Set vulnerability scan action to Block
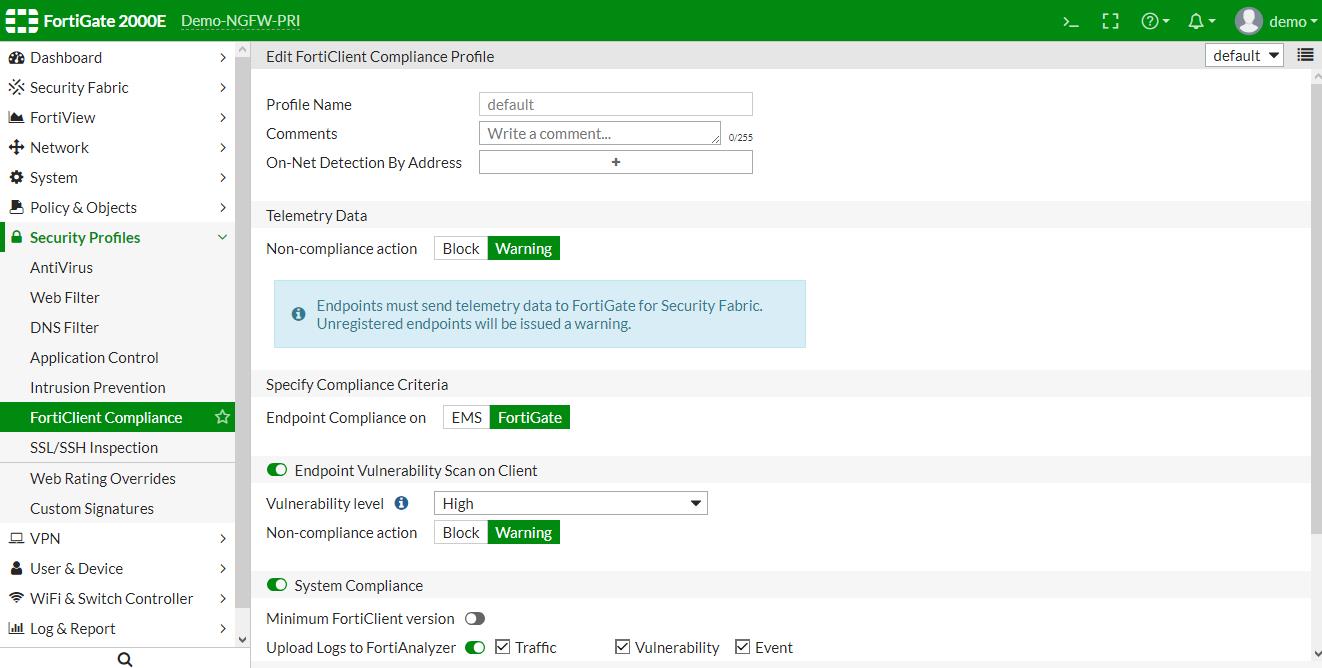The width and height of the screenshot is (1322, 668). (461, 532)
